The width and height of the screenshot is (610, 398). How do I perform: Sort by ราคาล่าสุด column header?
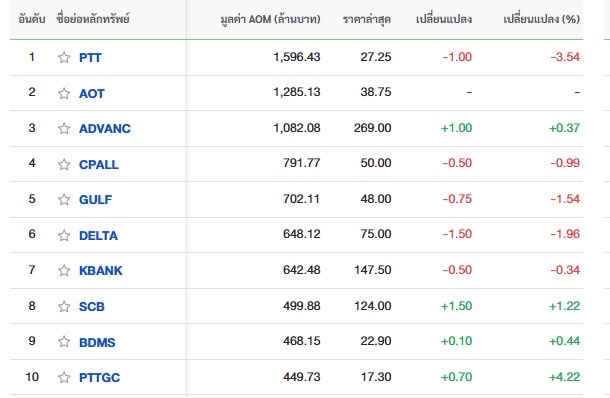(x=366, y=19)
